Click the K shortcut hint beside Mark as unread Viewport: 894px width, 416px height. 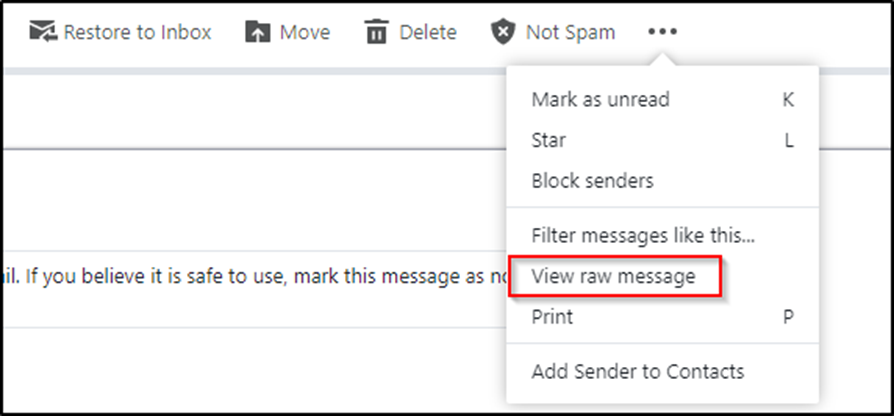pos(788,100)
